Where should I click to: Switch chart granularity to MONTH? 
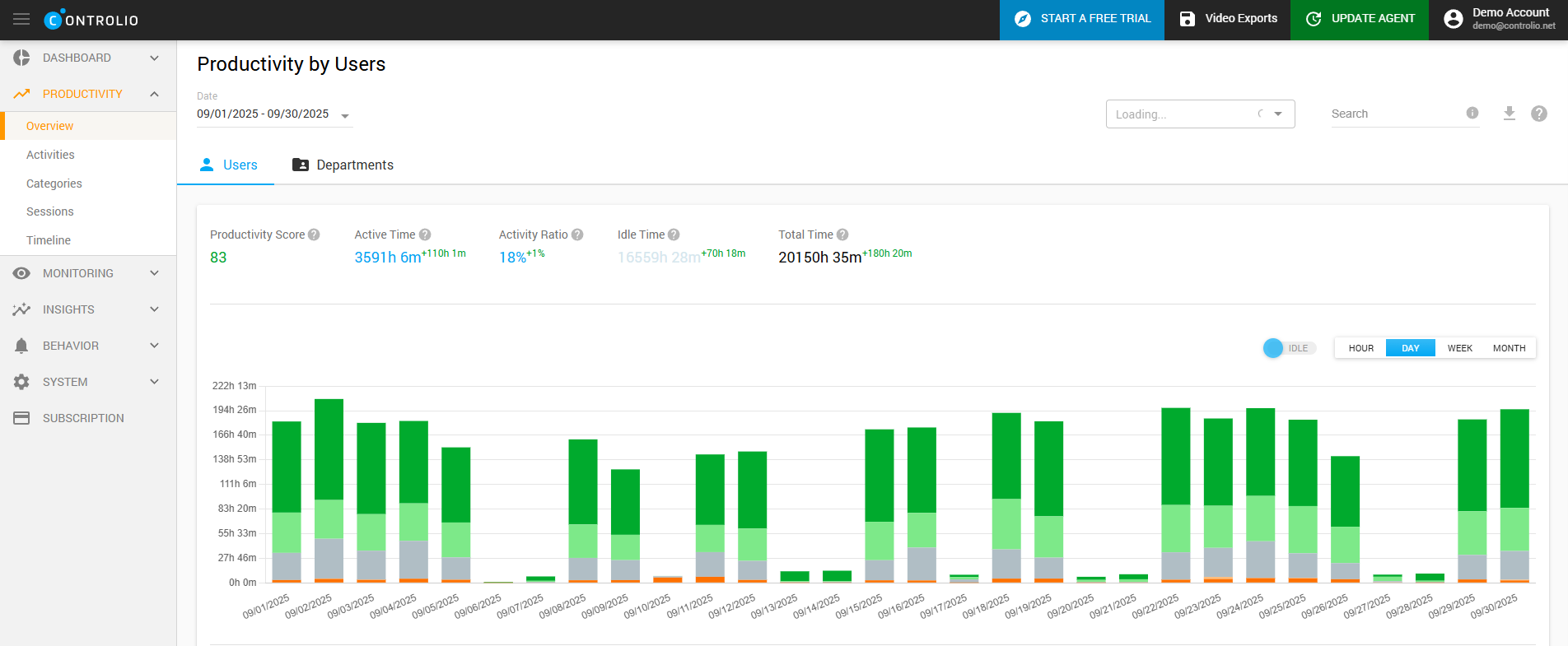(1509, 348)
